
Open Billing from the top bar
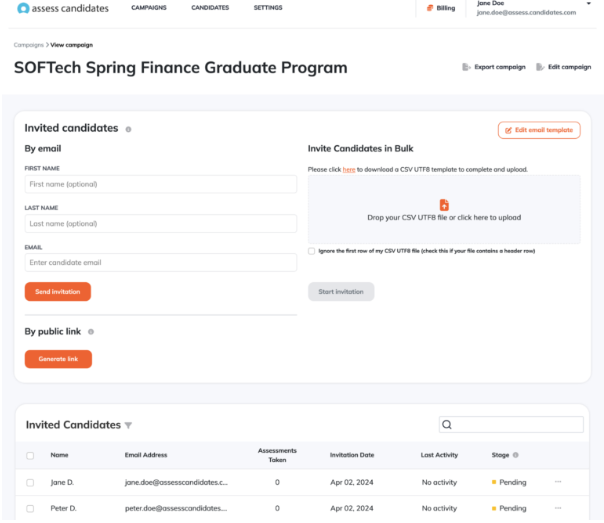click(441, 8)
